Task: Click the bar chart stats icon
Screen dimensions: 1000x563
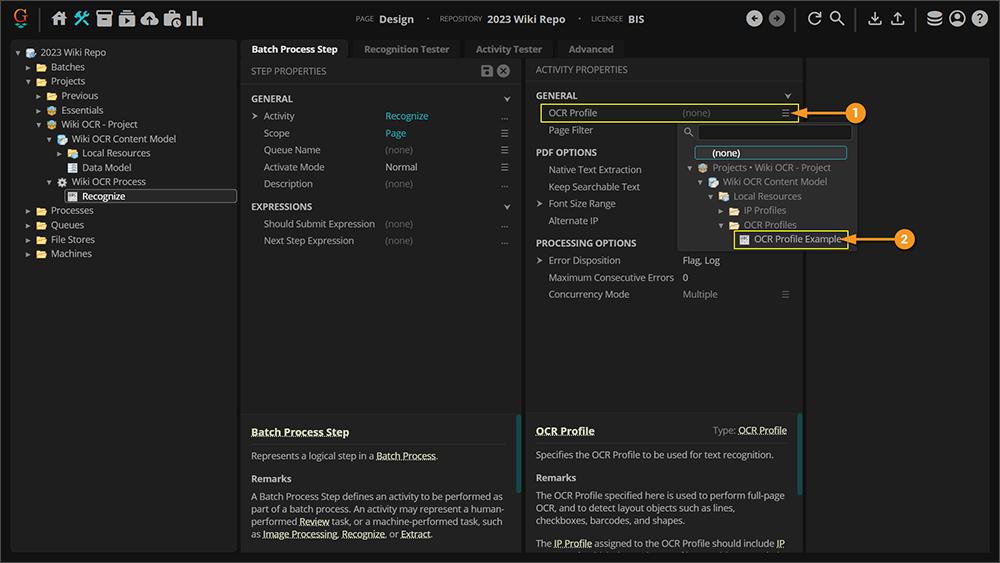Action: 194,18
